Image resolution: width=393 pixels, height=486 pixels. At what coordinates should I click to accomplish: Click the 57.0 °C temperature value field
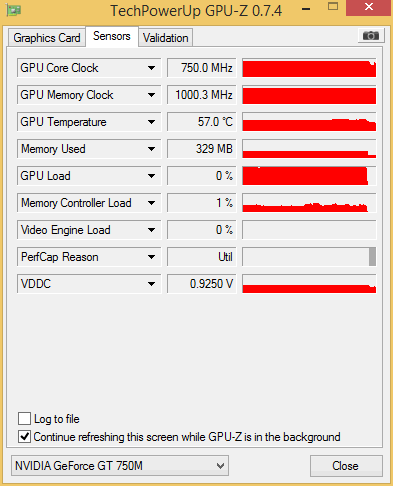pos(202,122)
